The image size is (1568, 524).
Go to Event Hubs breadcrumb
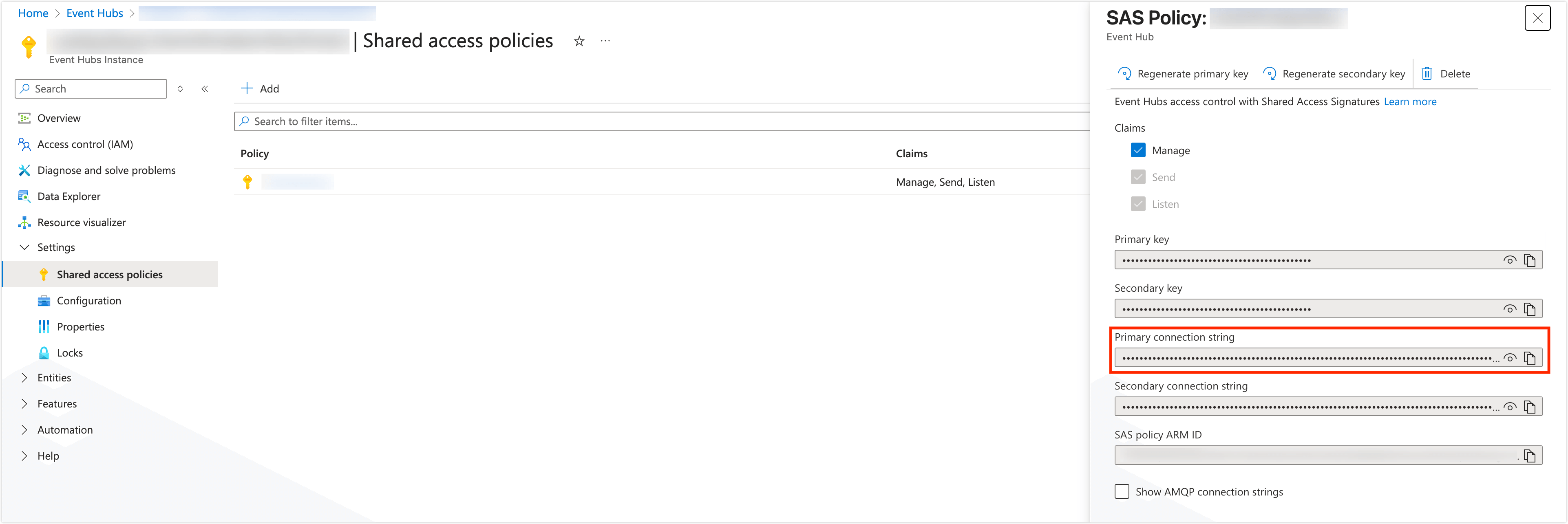coord(94,13)
